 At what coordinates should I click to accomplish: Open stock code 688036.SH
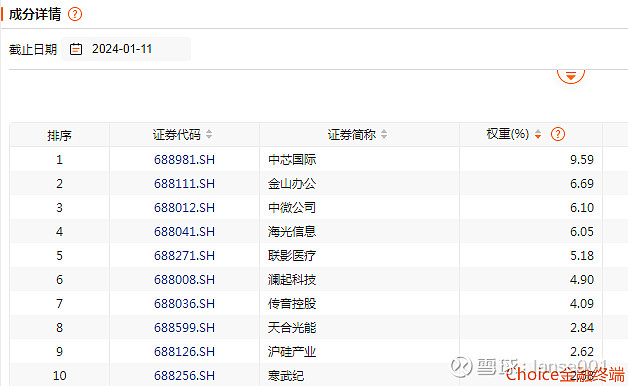(184, 304)
